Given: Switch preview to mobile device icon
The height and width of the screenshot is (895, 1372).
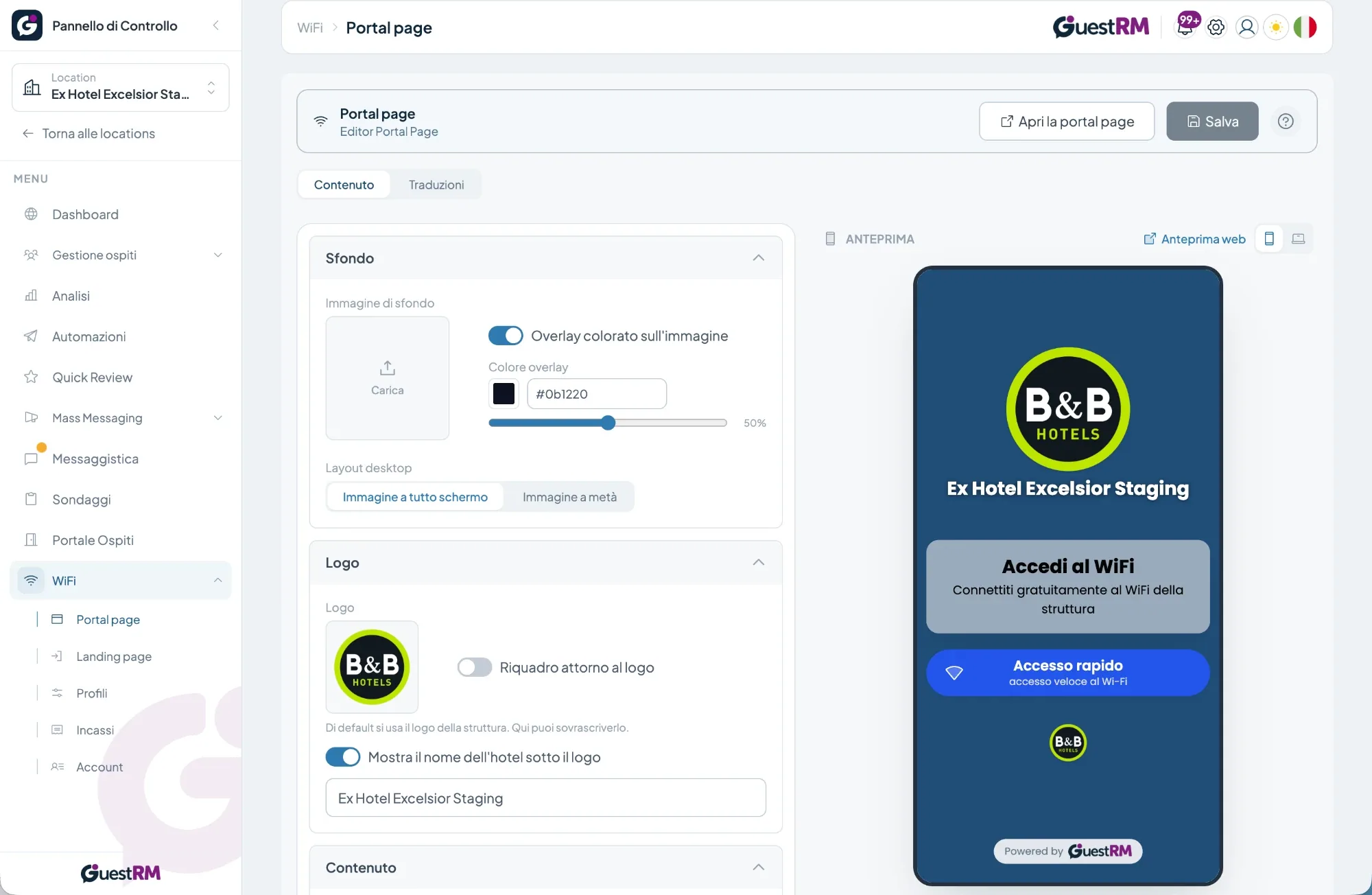Looking at the screenshot, I should 1269,239.
